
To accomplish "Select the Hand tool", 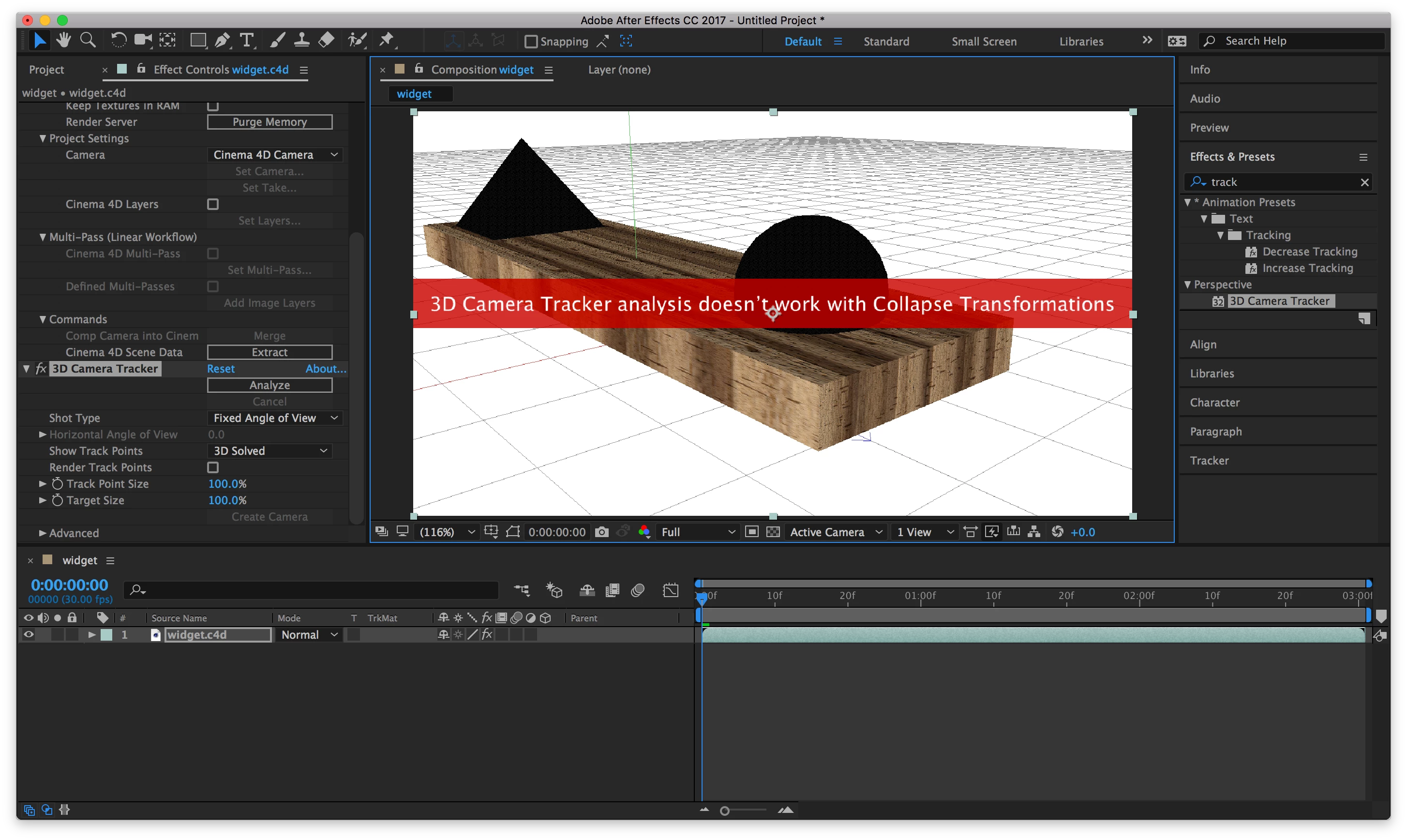I will point(63,40).
